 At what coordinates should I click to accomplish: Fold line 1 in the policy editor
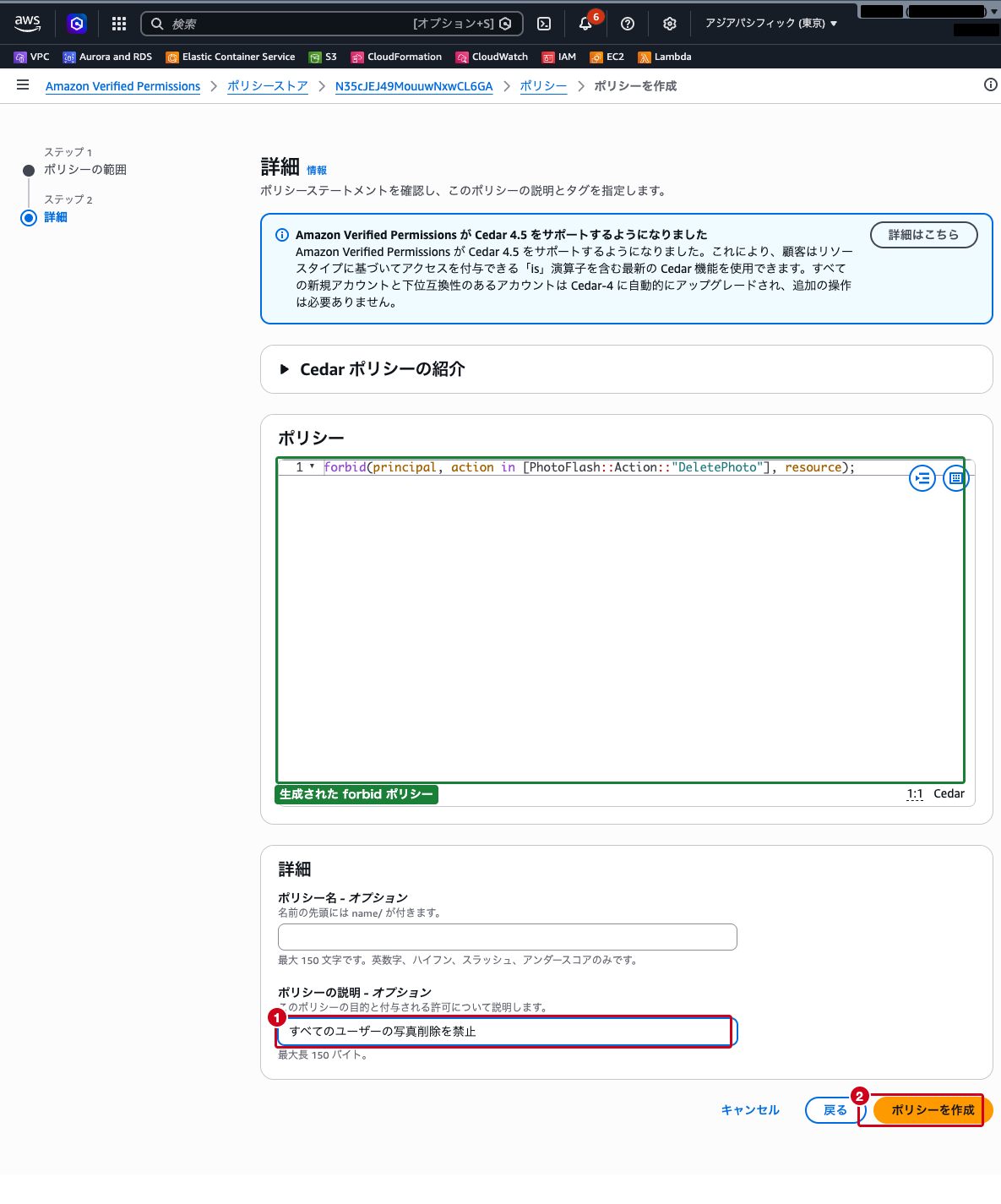point(312,466)
